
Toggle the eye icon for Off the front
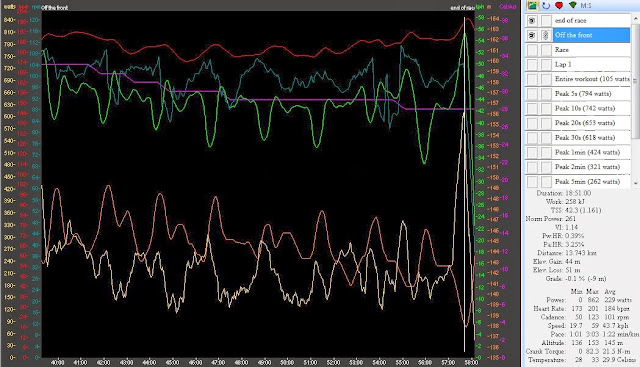pyautogui.click(x=532, y=35)
